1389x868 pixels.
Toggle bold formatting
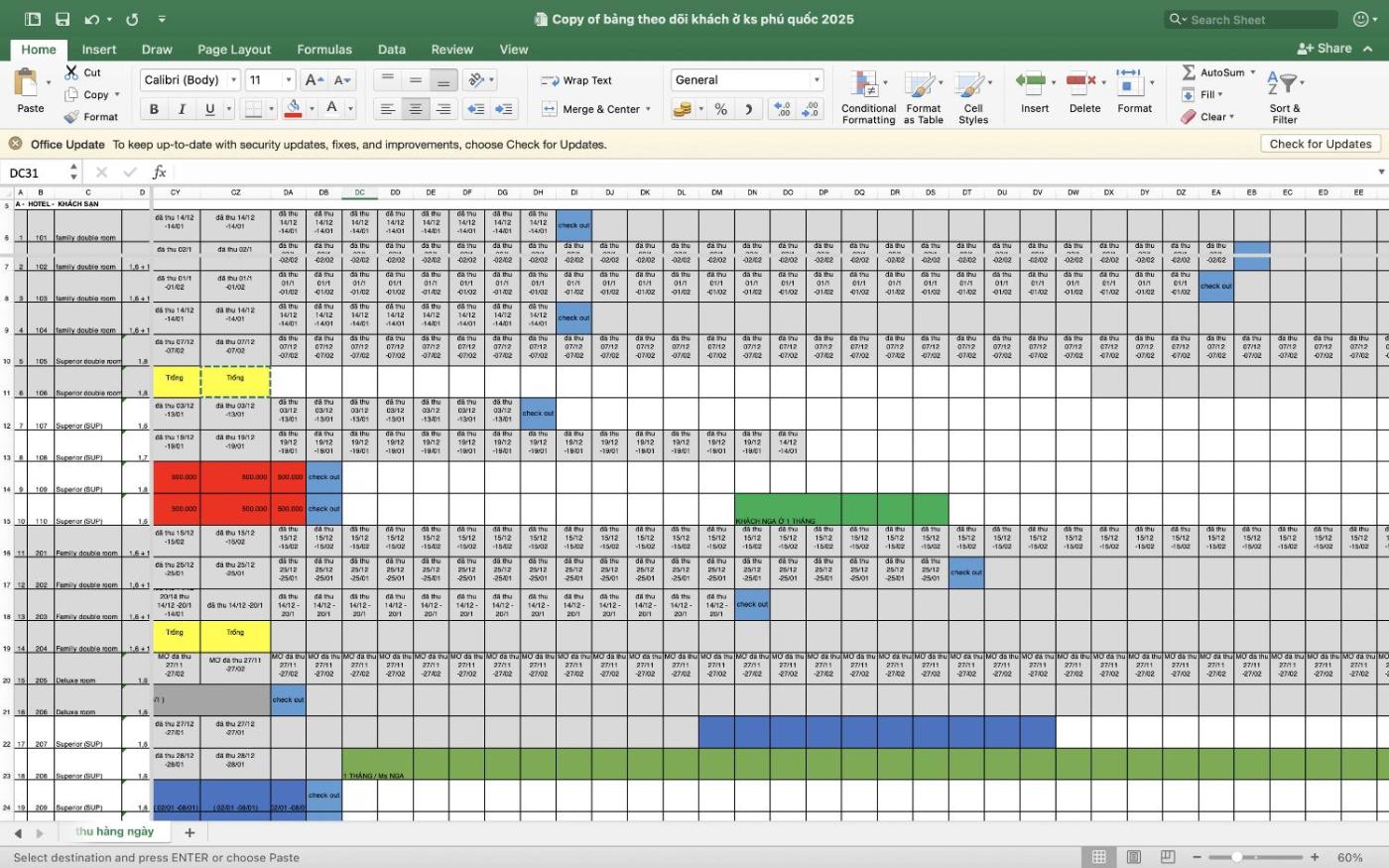(x=154, y=109)
